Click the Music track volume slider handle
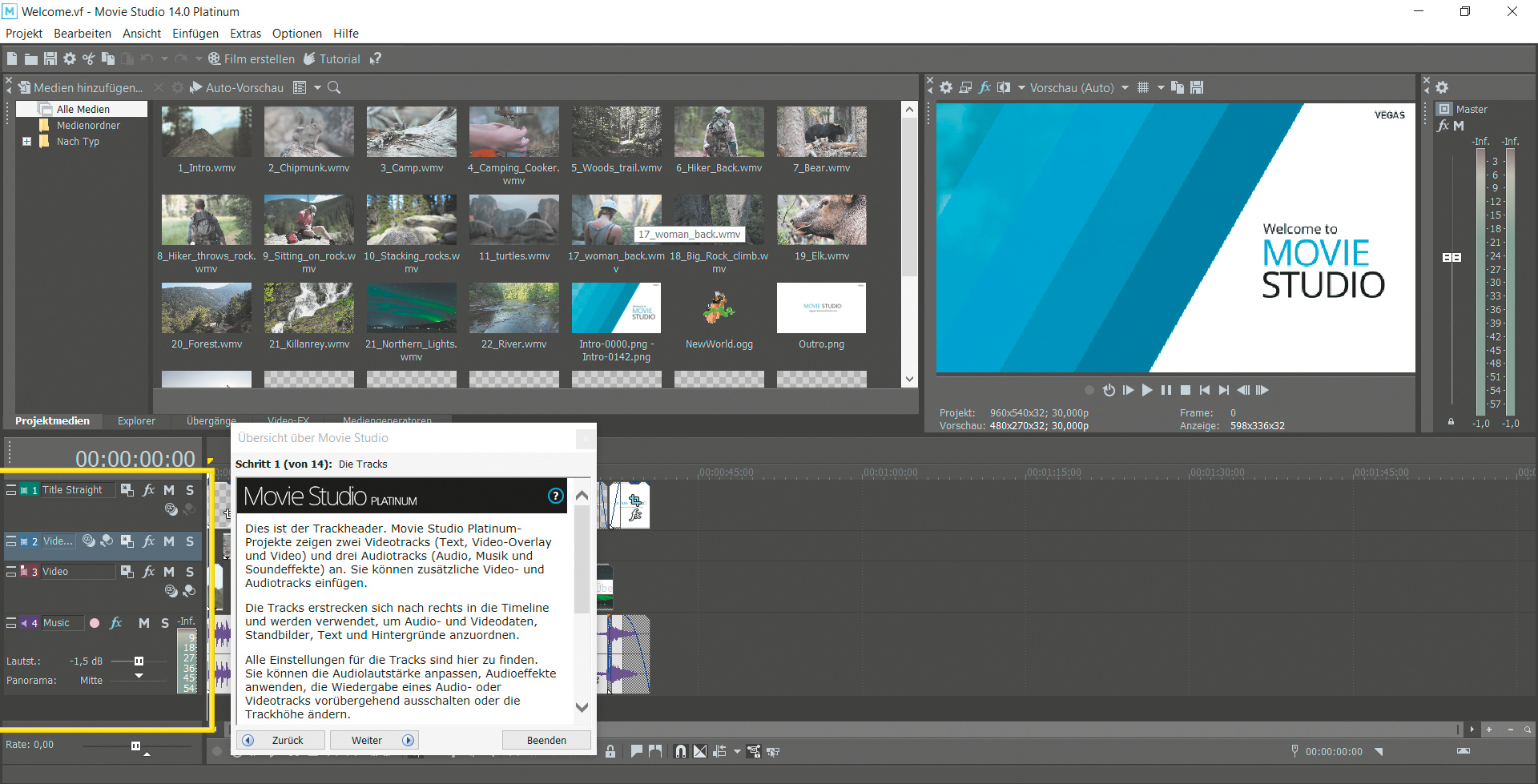Screen dimensions: 1538x784 pyautogui.click(x=139, y=661)
